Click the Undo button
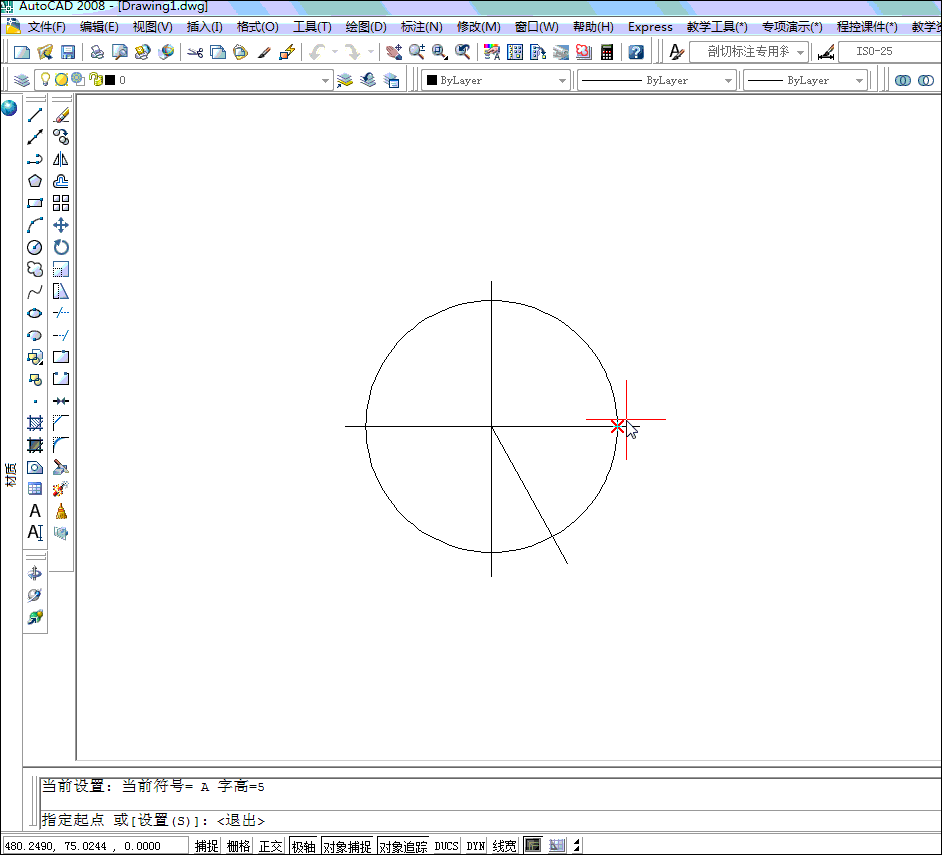Viewport: 942px width, 855px height. click(318, 52)
